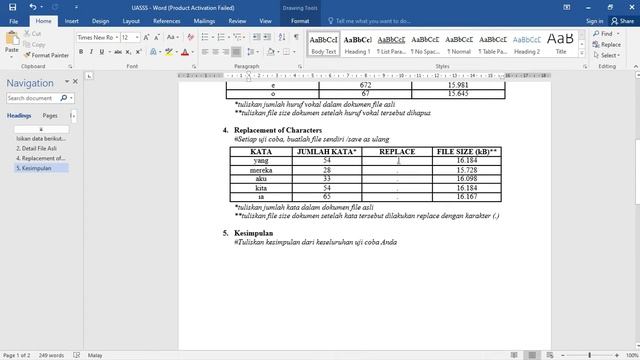This screenshot has height=360, width=640.
Task: Open Navigation pane task options arrow
Action: [67, 82]
